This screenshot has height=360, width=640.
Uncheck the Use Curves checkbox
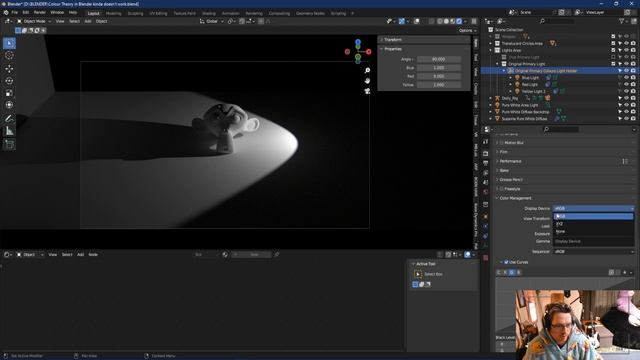506,262
